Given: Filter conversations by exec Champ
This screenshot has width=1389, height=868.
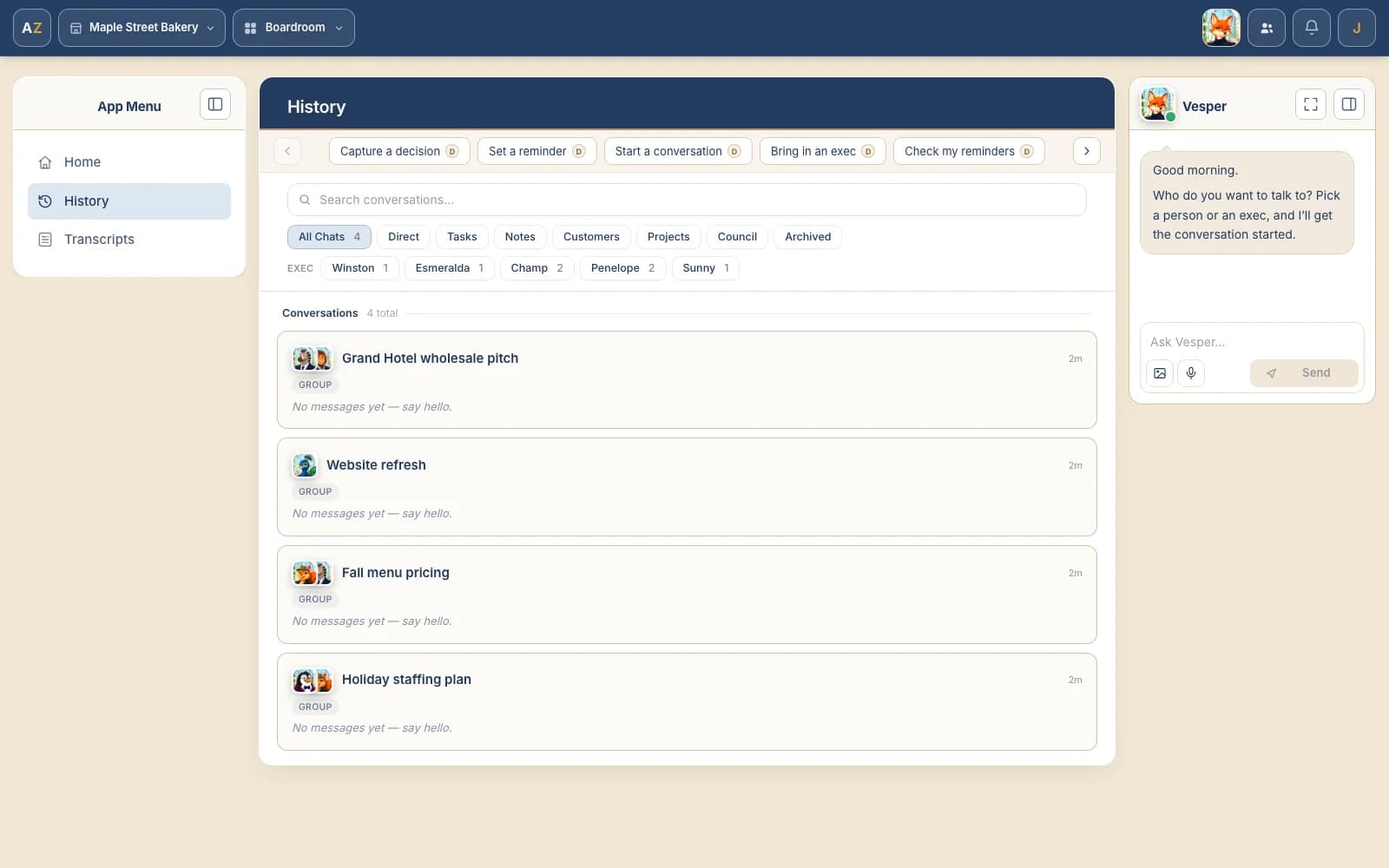Looking at the screenshot, I should tap(537, 268).
